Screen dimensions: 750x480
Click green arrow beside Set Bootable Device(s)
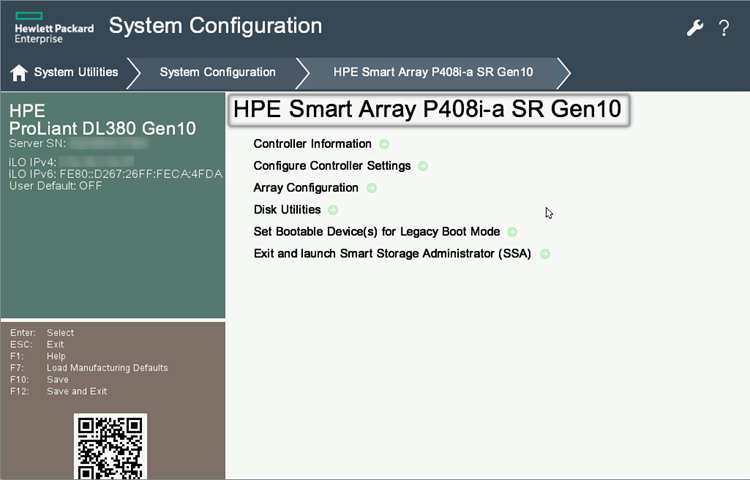(512, 232)
